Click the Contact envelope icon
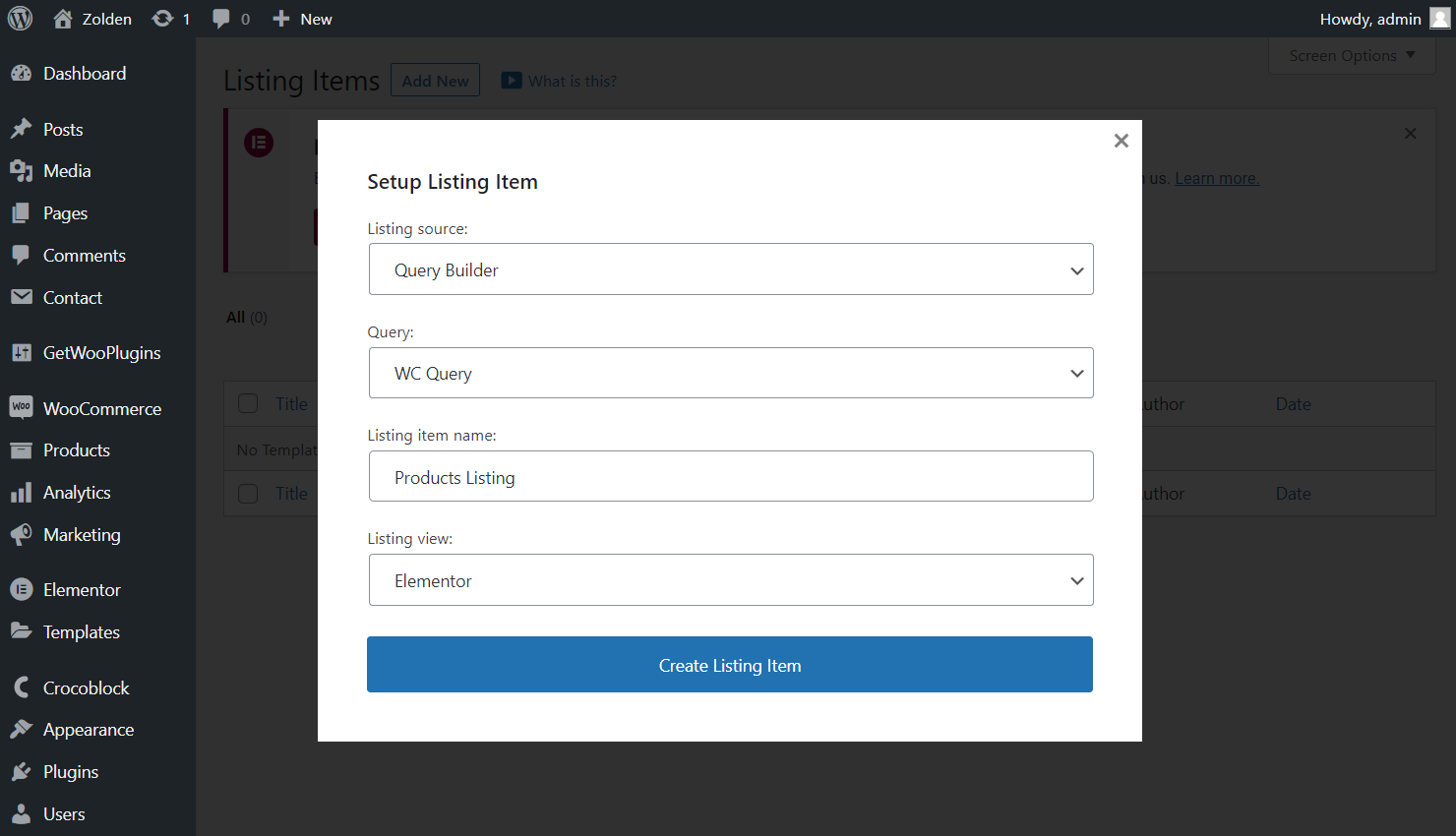1456x836 pixels. tap(21, 298)
